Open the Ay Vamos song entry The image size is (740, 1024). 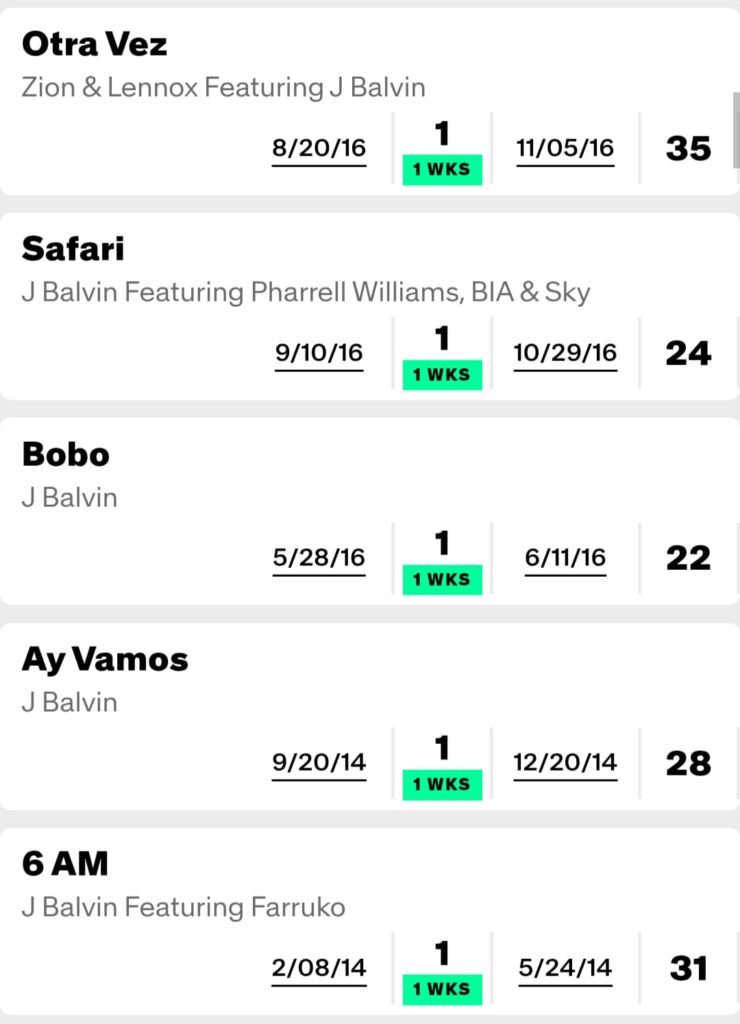[x=105, y=659]
